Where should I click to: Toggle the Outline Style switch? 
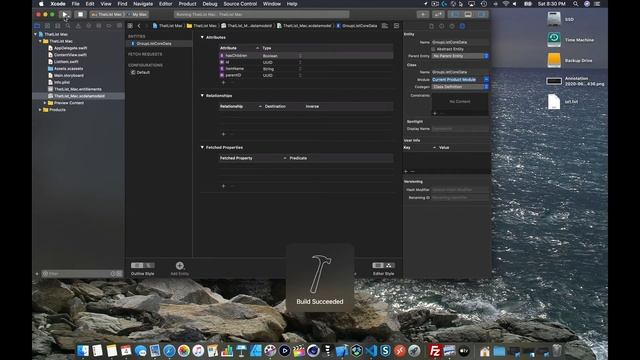click(142, 265)
